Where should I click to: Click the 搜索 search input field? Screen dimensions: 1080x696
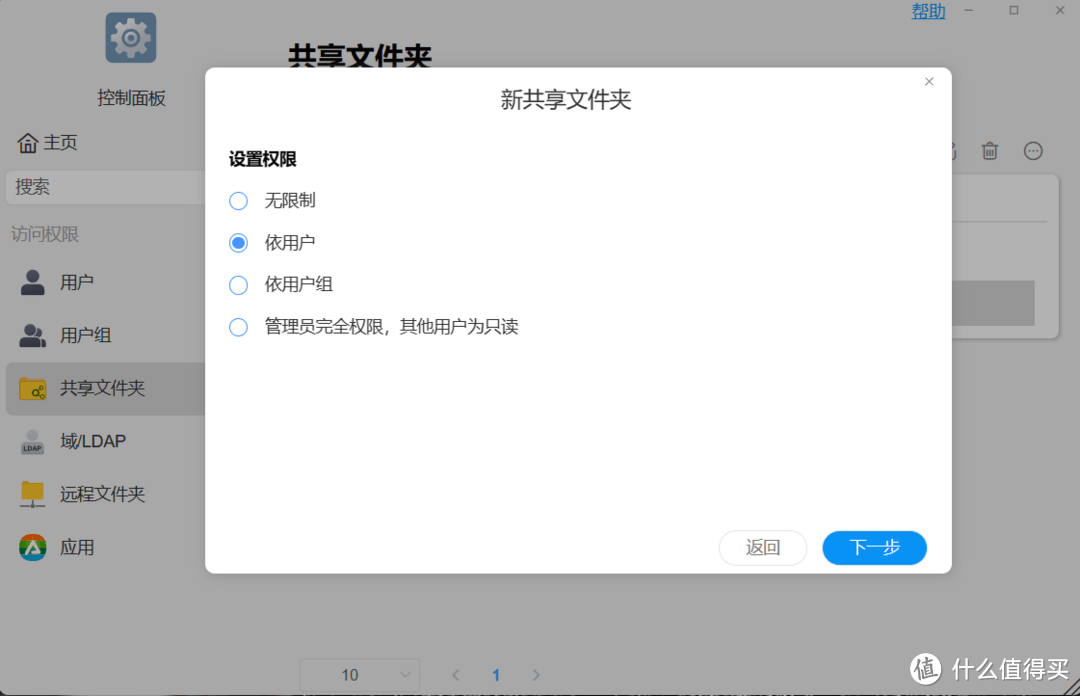coord(105,187)
